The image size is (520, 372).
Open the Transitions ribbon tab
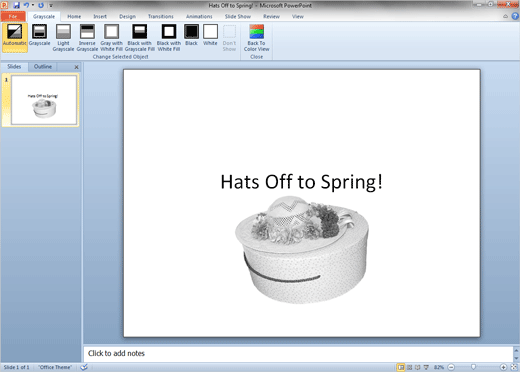(161, 16)
